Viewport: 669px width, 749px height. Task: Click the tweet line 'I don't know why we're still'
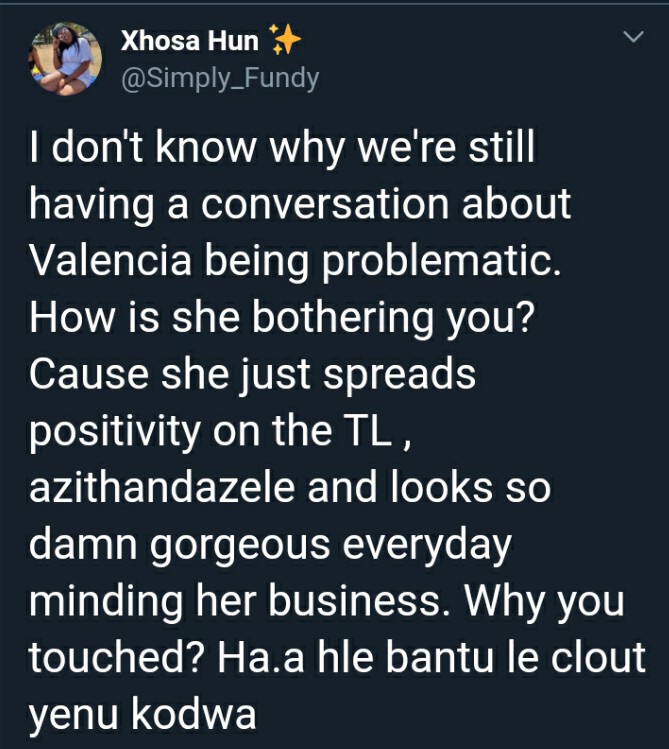(x=282, y=148)
